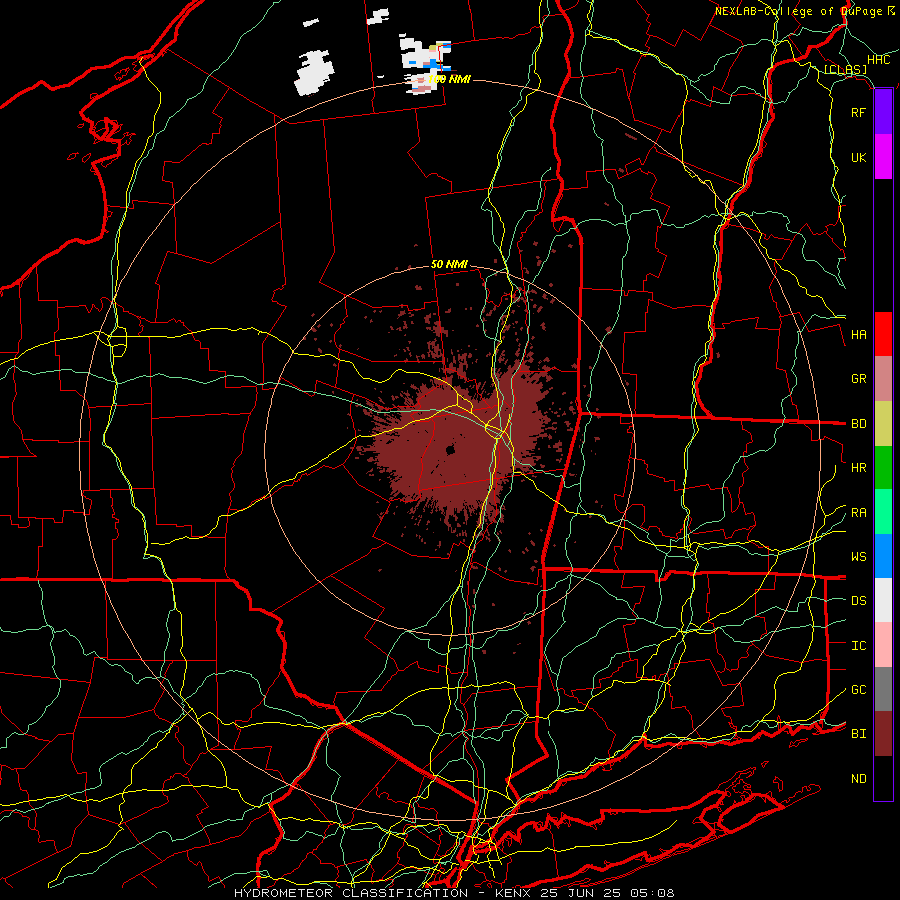This screenshot has width=900, height=900.
Task: Click the olive-yellow BD legend color swatch
Action: (883, 423)
